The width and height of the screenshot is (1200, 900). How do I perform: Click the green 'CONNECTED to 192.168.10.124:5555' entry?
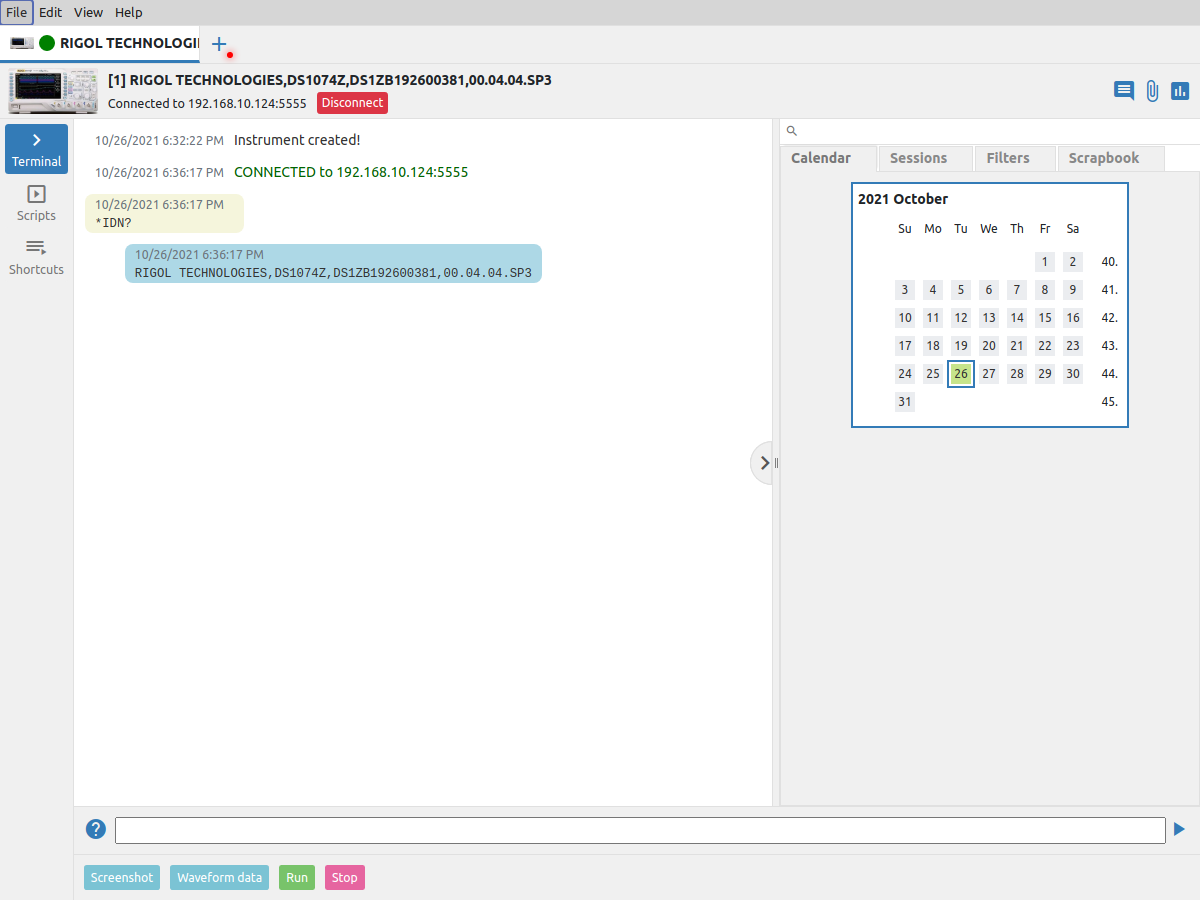pyautogui.click(x=351, y=172)
